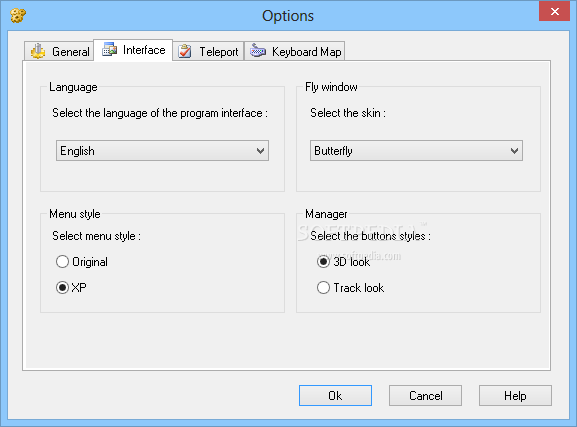Confirm settings with the Ok button
Viewport: 577px width, 427px height.
tap(335, 396)
